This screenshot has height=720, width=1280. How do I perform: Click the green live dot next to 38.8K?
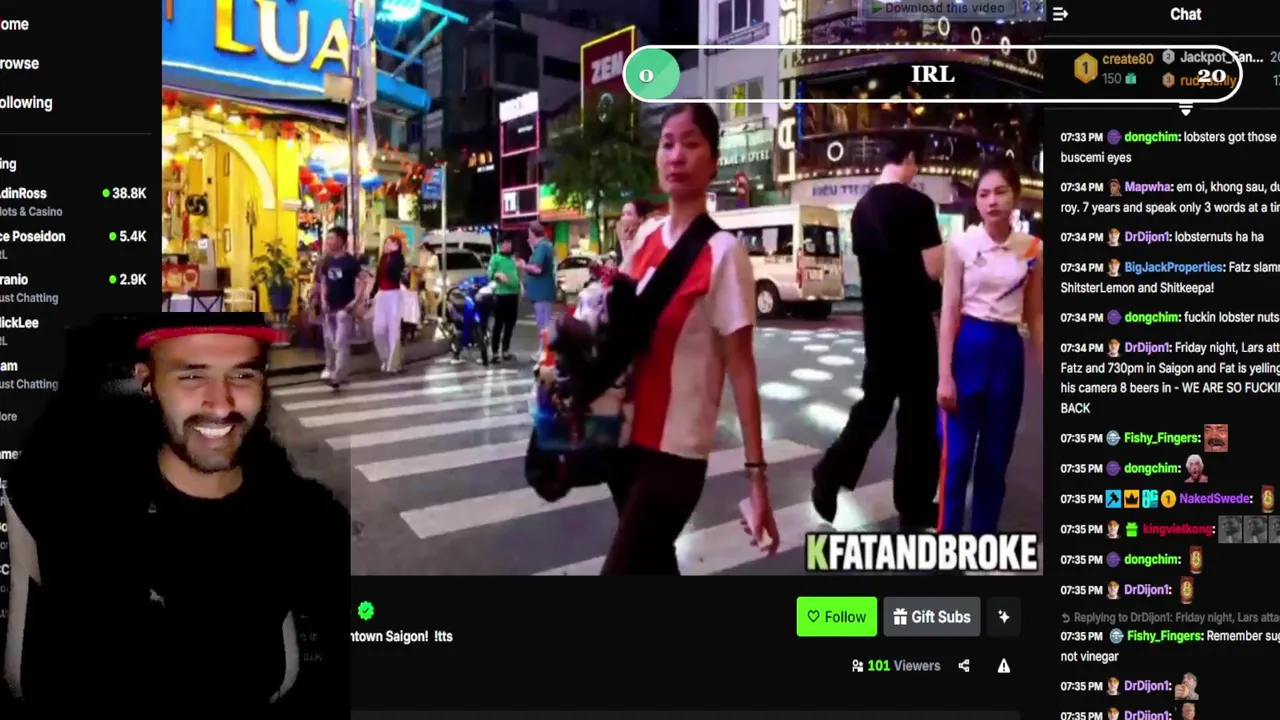pos(106,193)
